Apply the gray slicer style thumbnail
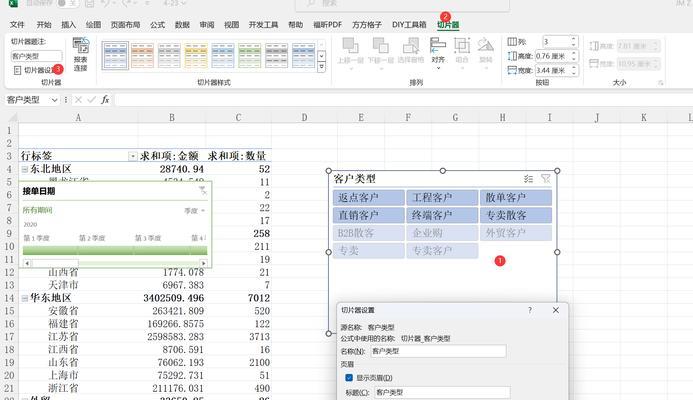Screen dimensions: 693x400 pyautogui.click(x=169, y=55)
